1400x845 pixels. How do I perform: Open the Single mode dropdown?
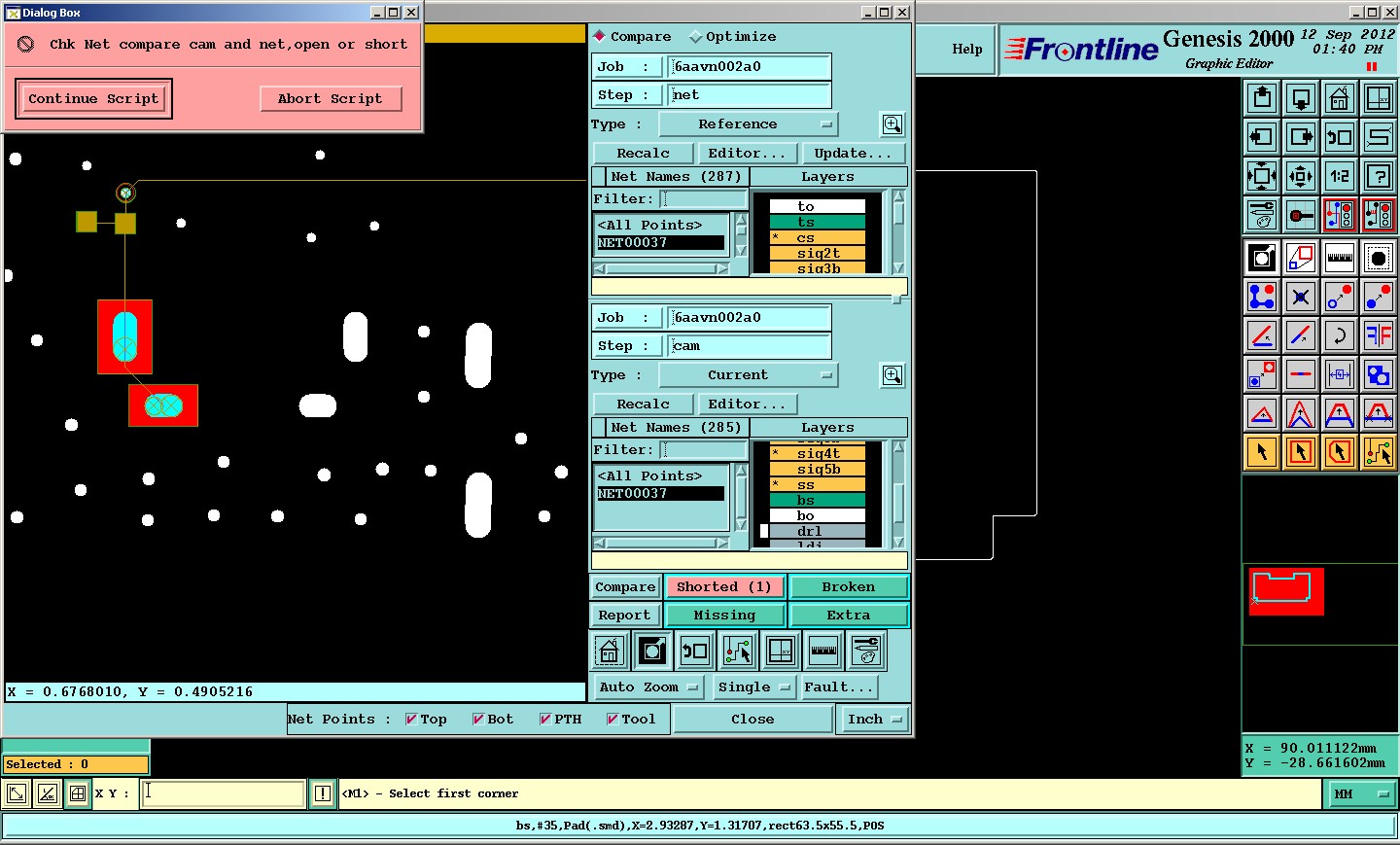pos(753,687)
